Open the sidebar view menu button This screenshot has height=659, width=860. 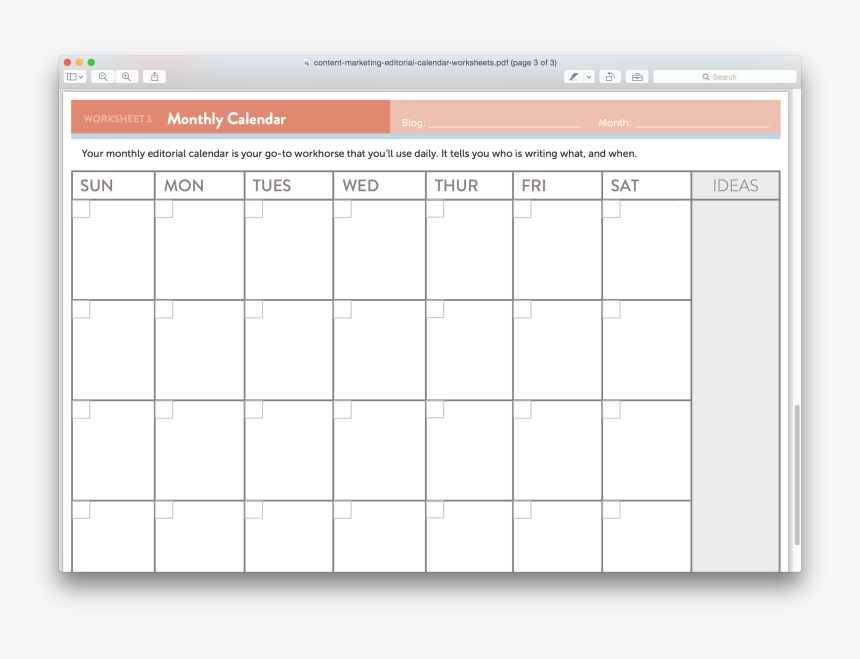click(75, 77)
